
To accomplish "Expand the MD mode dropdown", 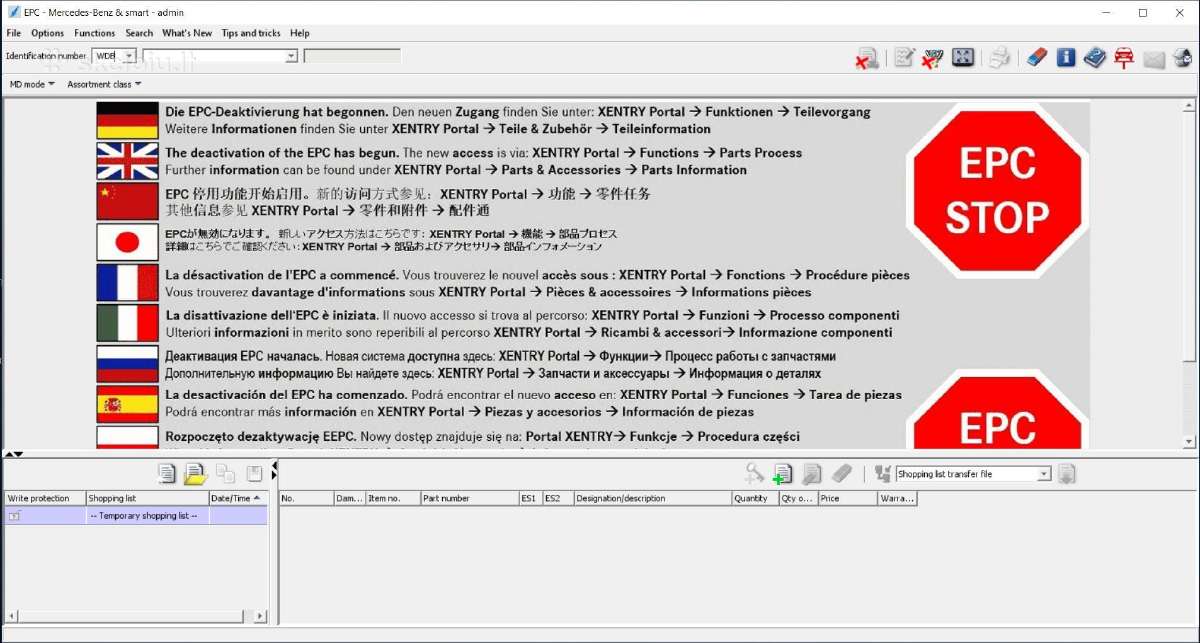I will [x=33, y=84].
